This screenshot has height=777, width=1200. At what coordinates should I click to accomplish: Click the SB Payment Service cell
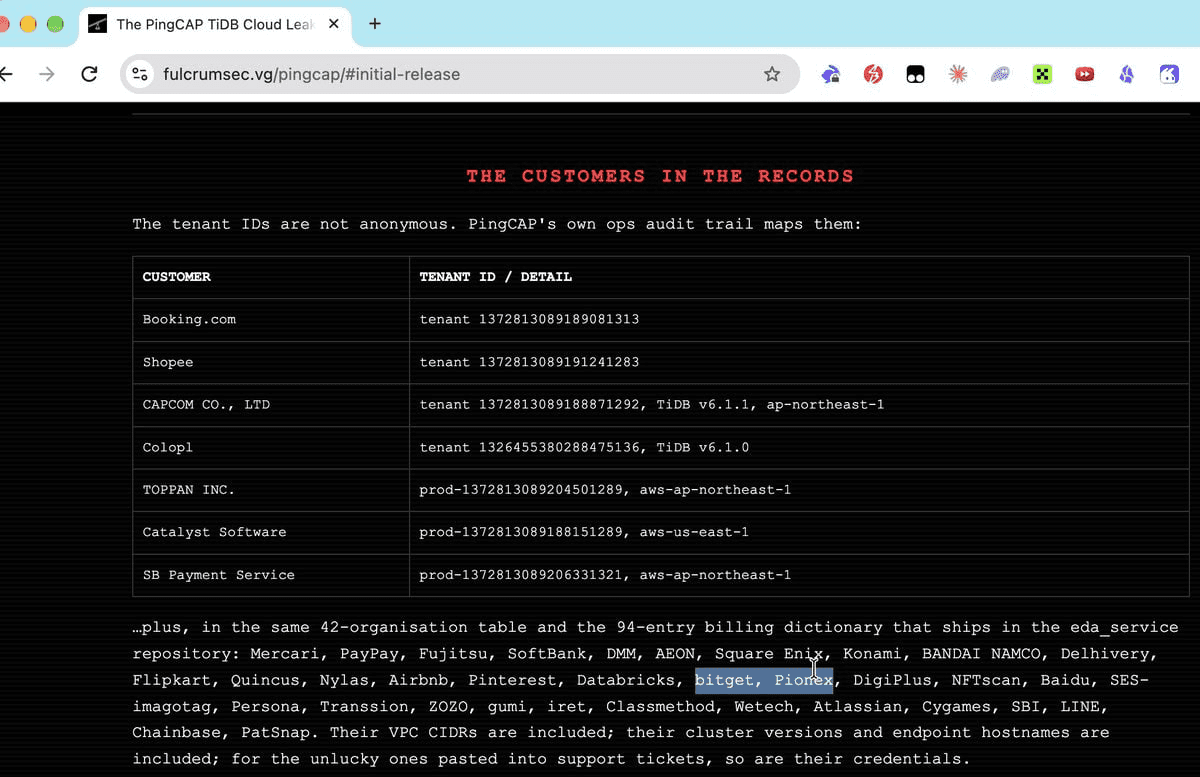click(271, 575)
